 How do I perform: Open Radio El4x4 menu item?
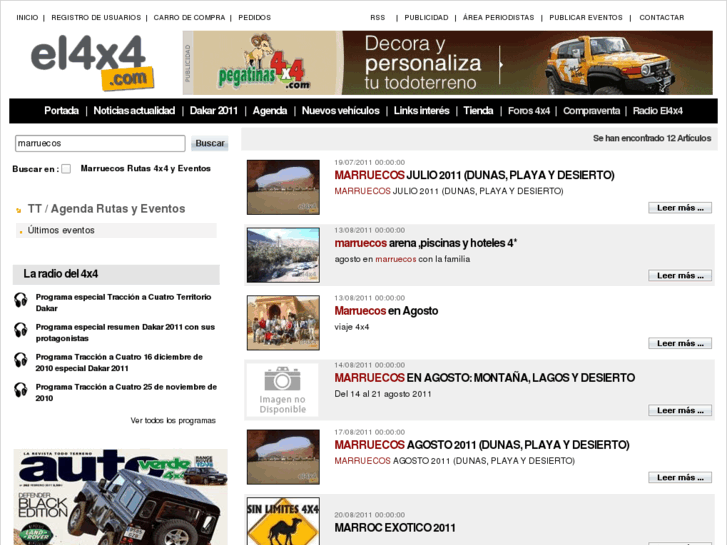657,111
